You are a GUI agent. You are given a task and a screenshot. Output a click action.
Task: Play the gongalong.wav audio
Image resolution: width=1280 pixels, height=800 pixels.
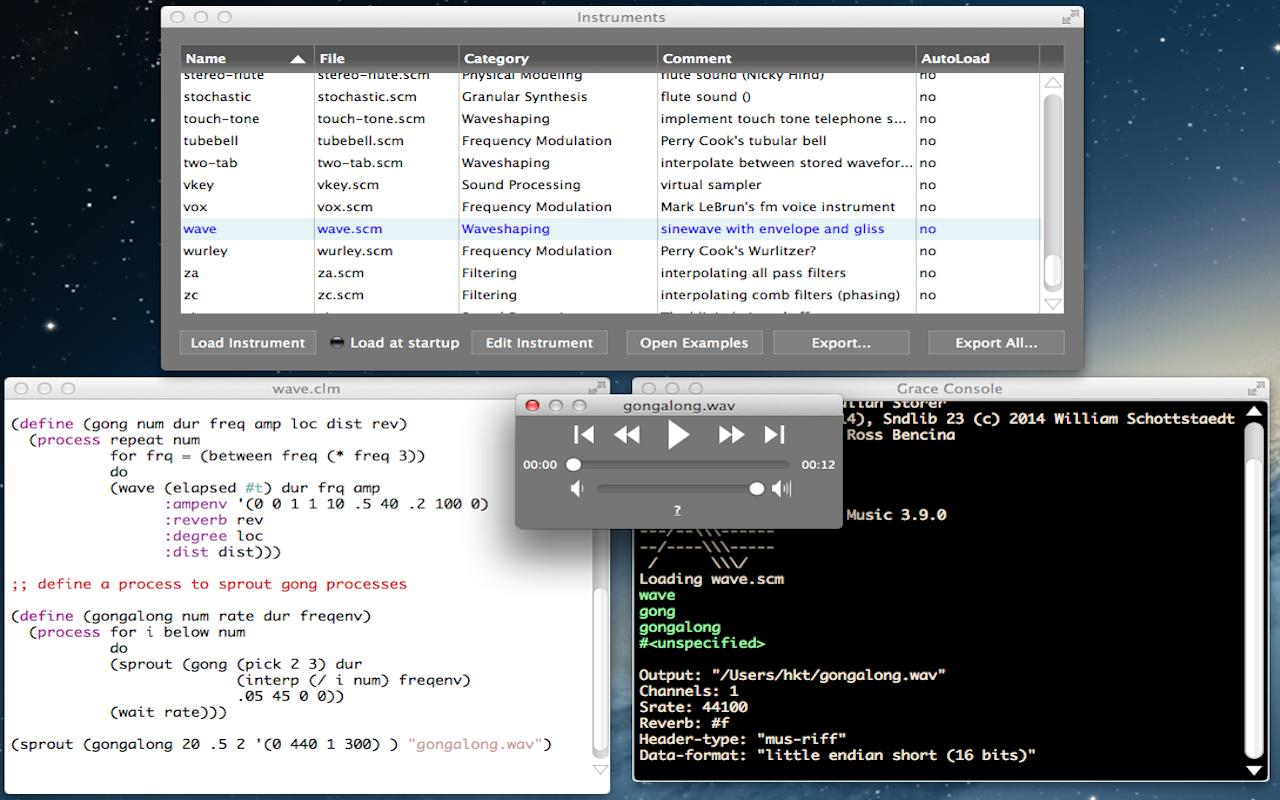tap(678, 434)
